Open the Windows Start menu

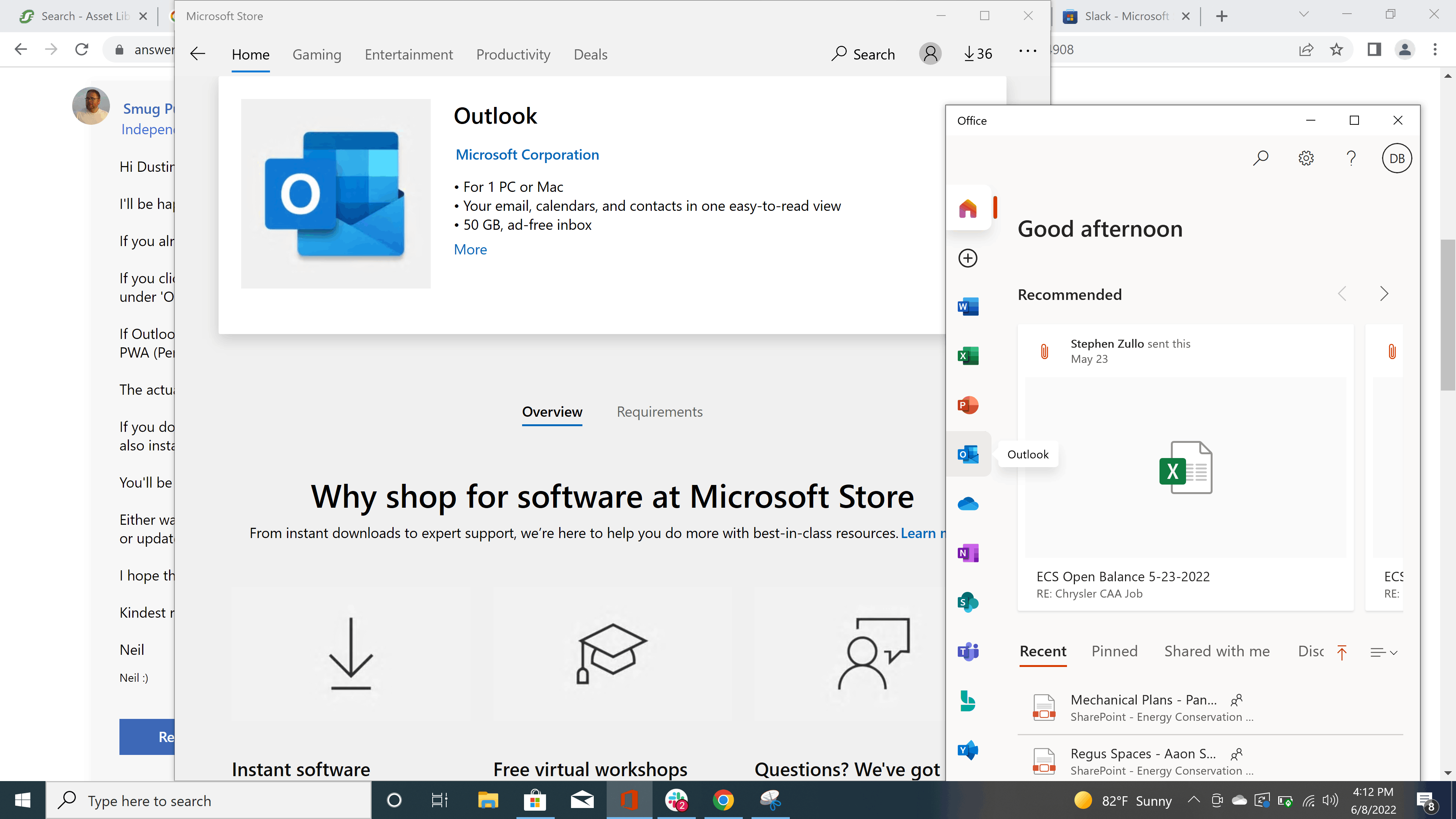(x=23, y=800)
